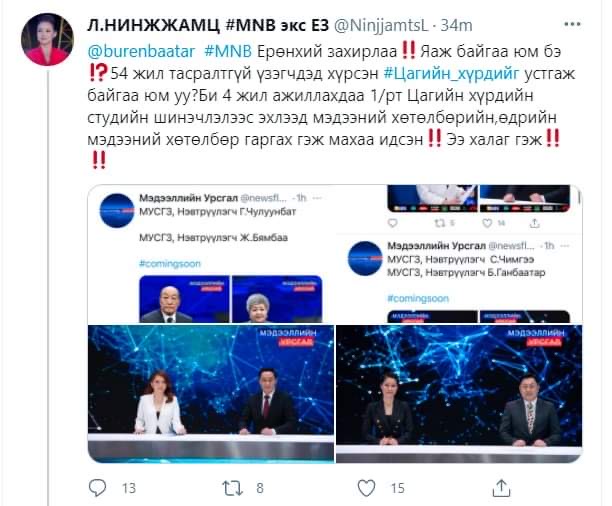612x506 pixels.
Task: Open the bottom-left studio photo with two anchors
Action: coord(211,394)
